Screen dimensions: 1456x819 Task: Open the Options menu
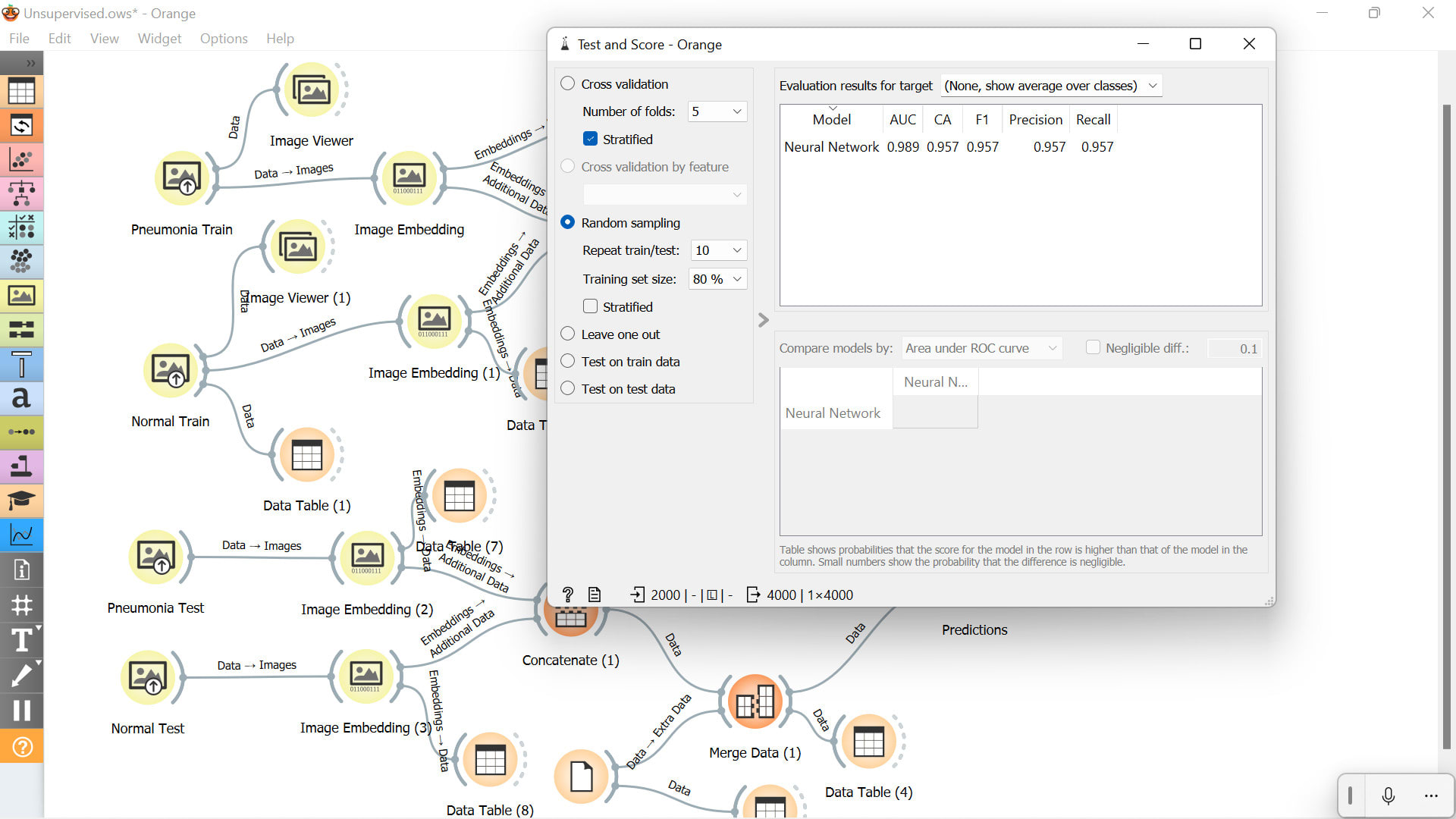[224, 39]
